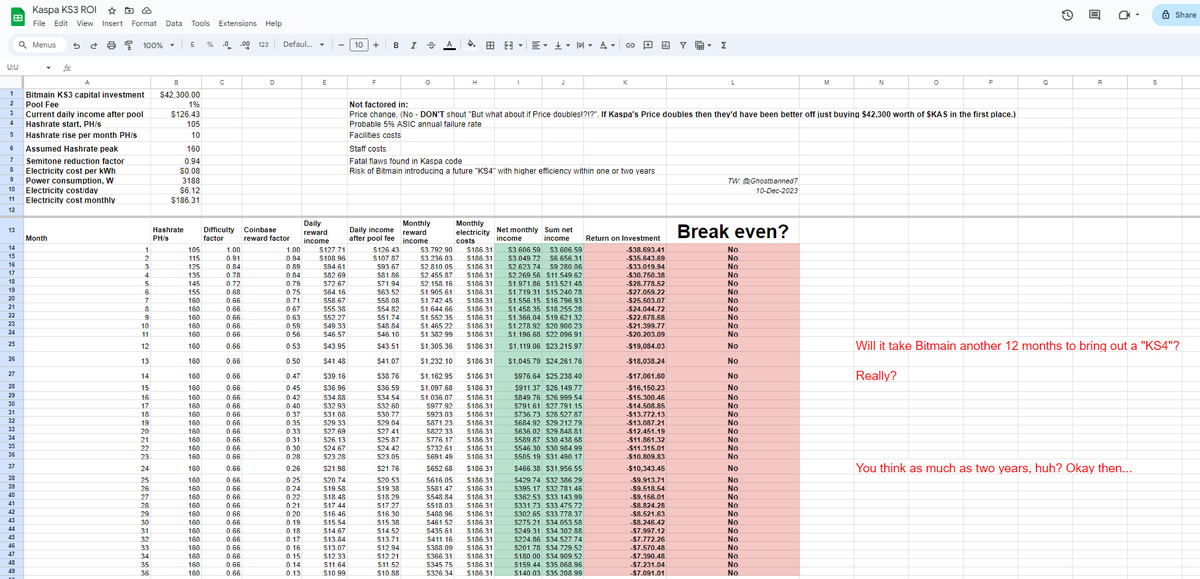Open text rotation dropdown
The width and height of the screenshot is (1200, 579).
click(x=608, y=45)
